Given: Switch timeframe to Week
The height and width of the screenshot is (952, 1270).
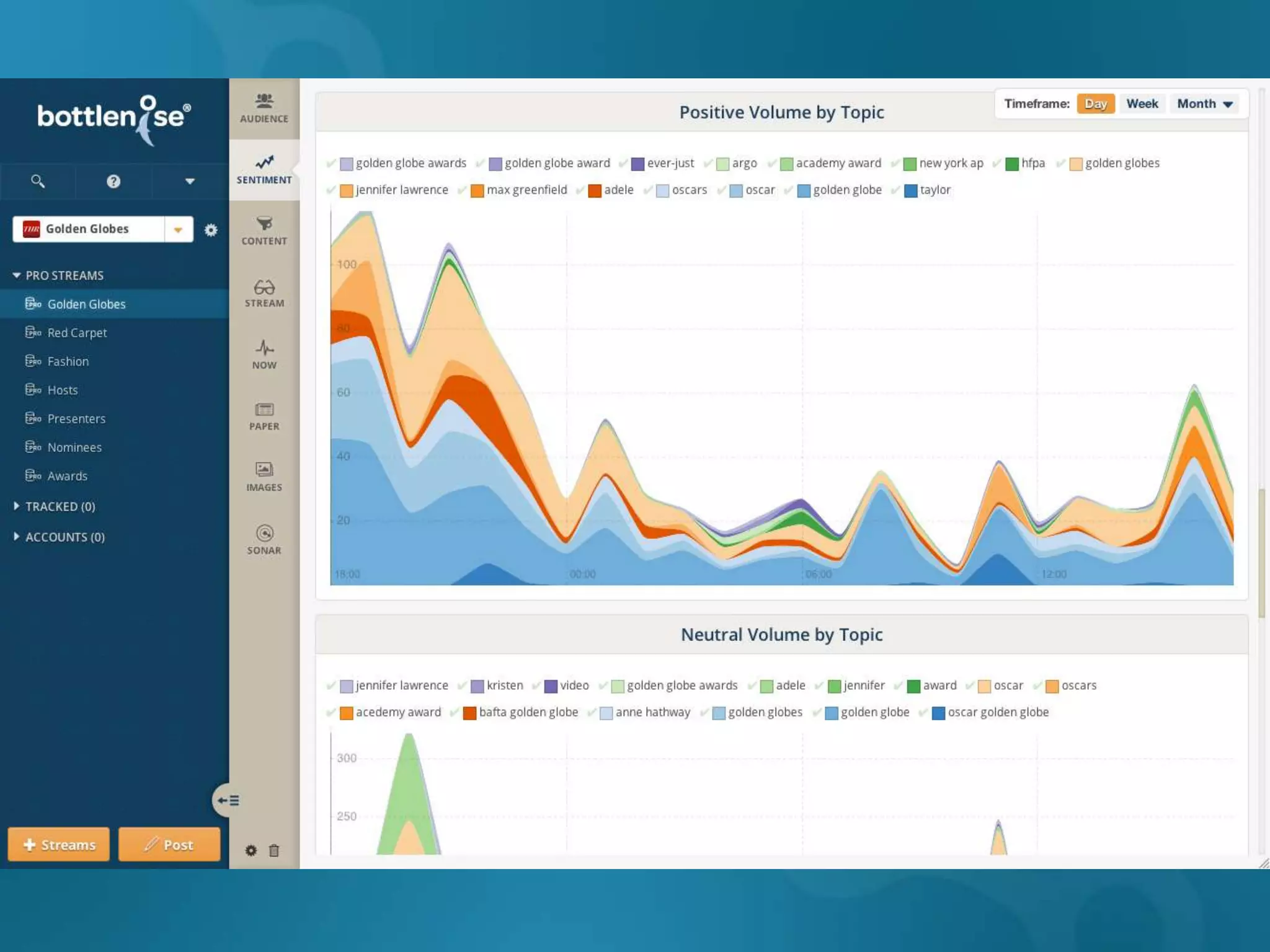Looking at the screenshot, I should click(x=1142, y=104).
